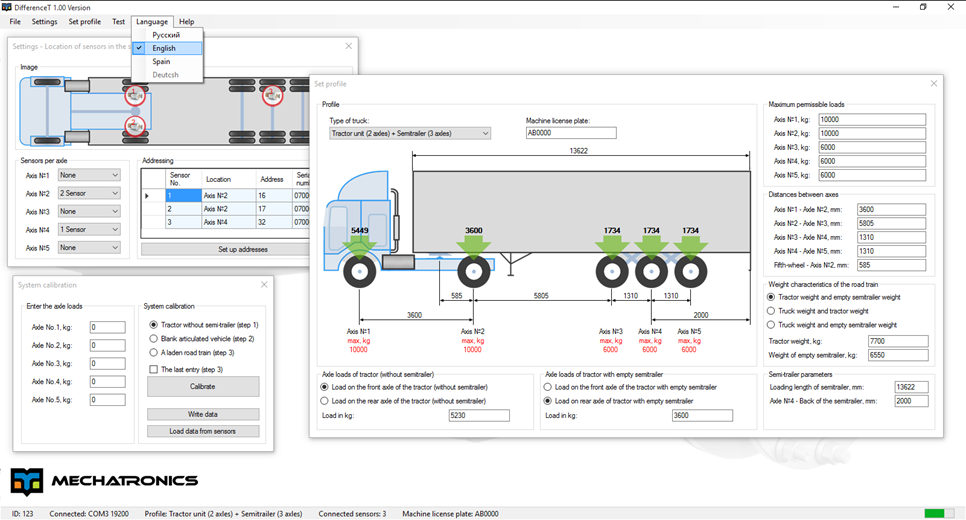Select Tractor without semi-trailer (step 1)
This screenshot has height=520, width=966.
[x=154, y=325]
